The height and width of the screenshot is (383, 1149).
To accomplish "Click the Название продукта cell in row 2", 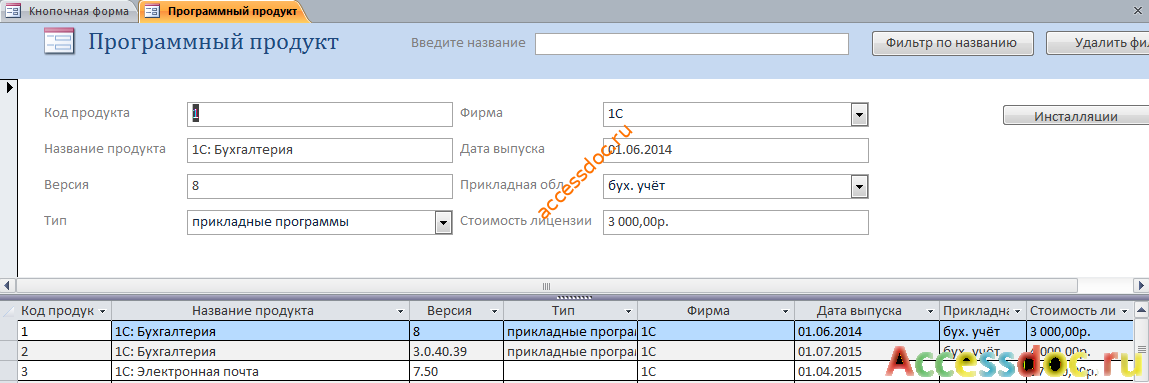I will [260, 352].
